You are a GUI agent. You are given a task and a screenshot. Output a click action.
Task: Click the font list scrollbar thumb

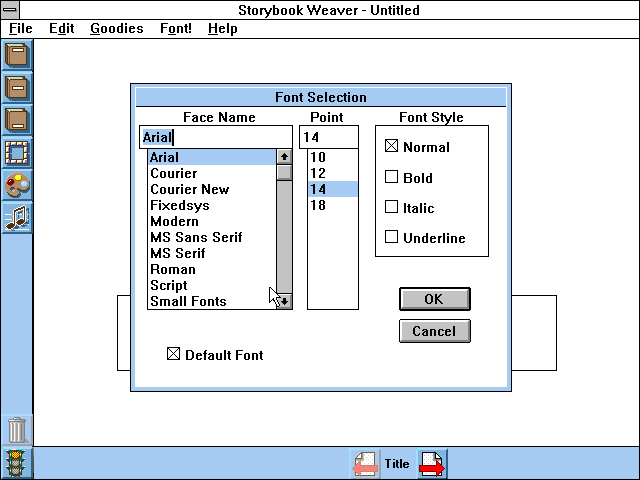tap(284, 172)
